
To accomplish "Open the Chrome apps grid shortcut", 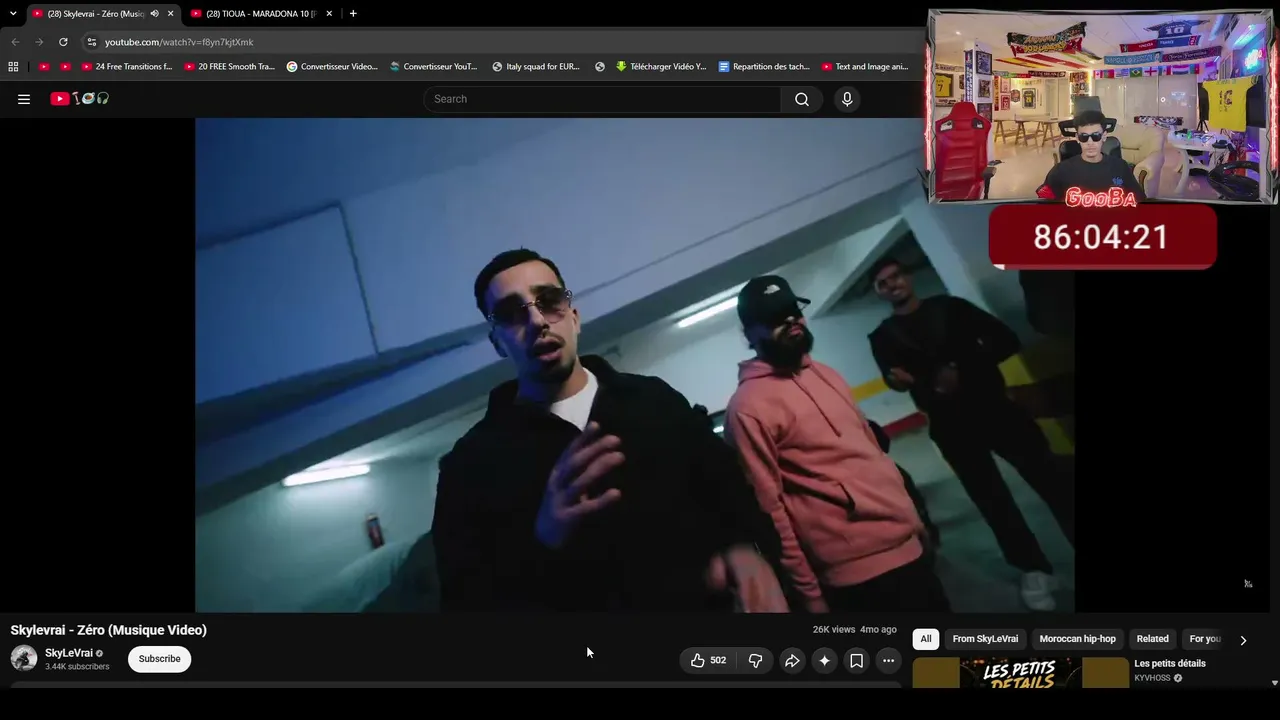I will (x=13, y=67).
